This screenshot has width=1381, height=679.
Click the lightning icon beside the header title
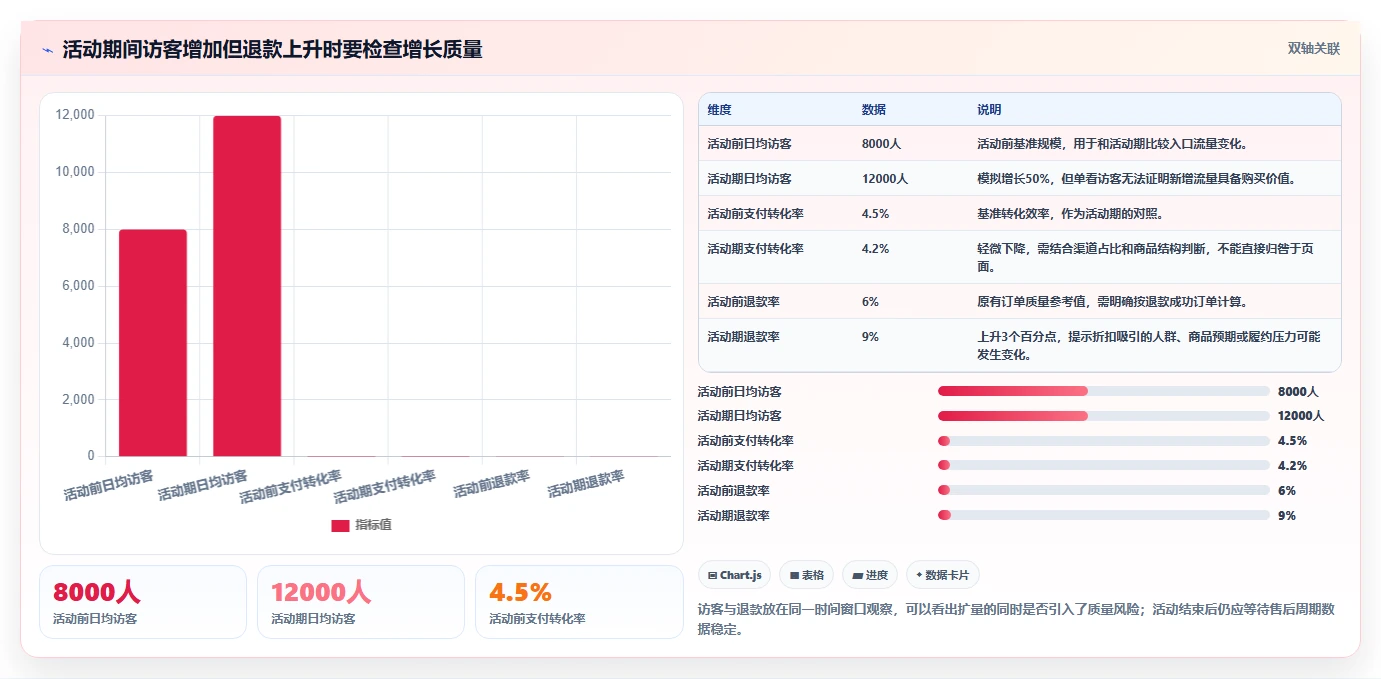tap(47, 50)
